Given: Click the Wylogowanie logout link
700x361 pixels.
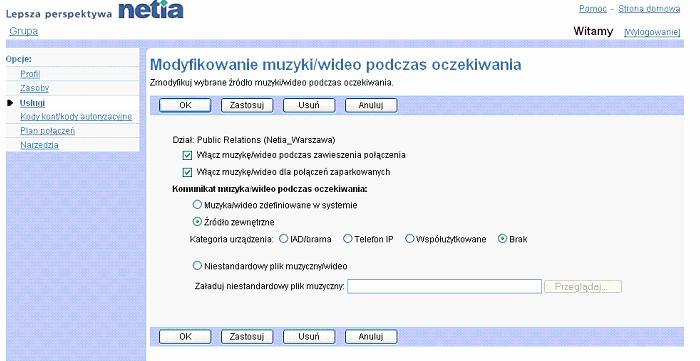Looking at the screenshot, I should pos(652,32).
